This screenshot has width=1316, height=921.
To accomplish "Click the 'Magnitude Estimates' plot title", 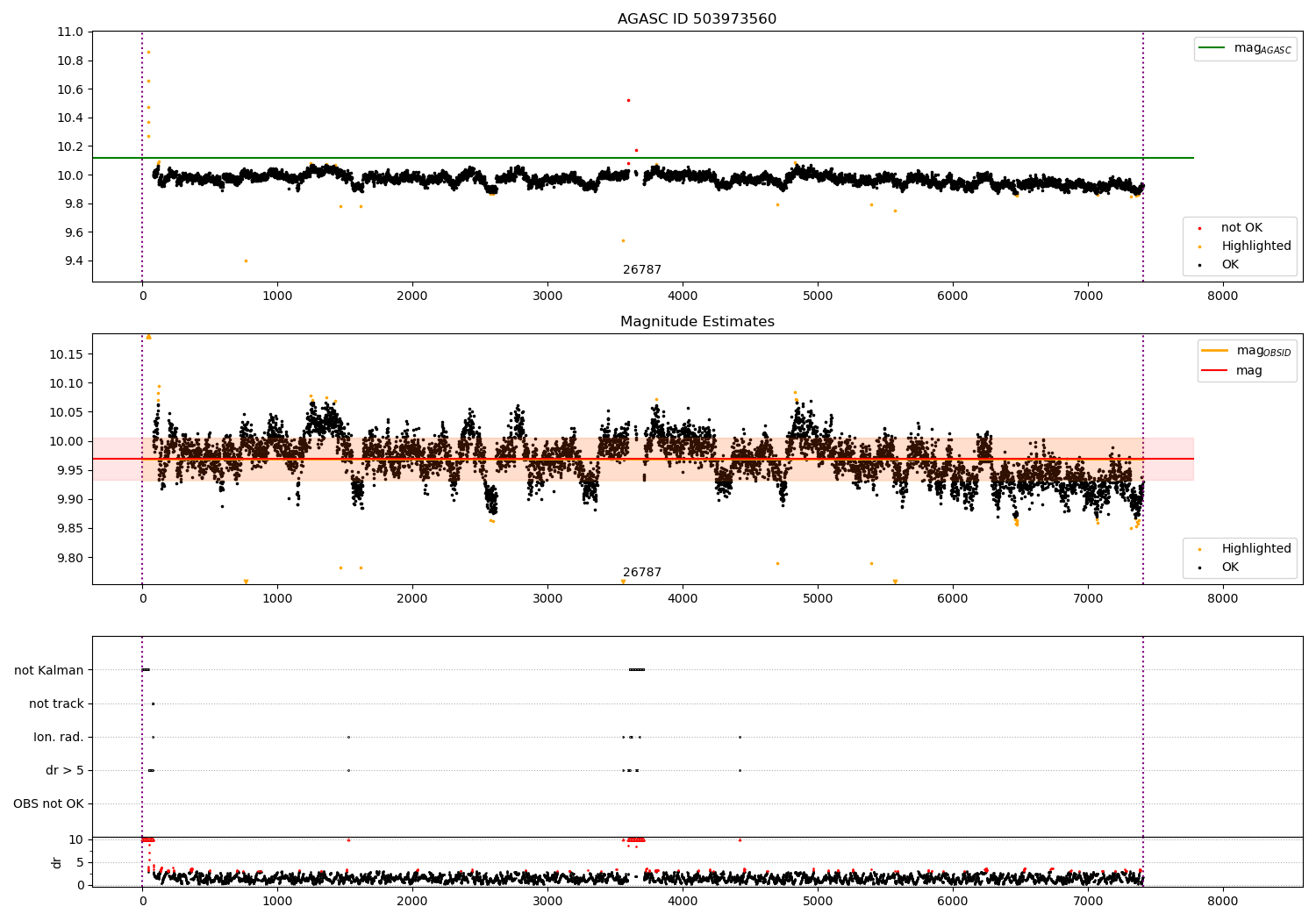I will 697,322.
